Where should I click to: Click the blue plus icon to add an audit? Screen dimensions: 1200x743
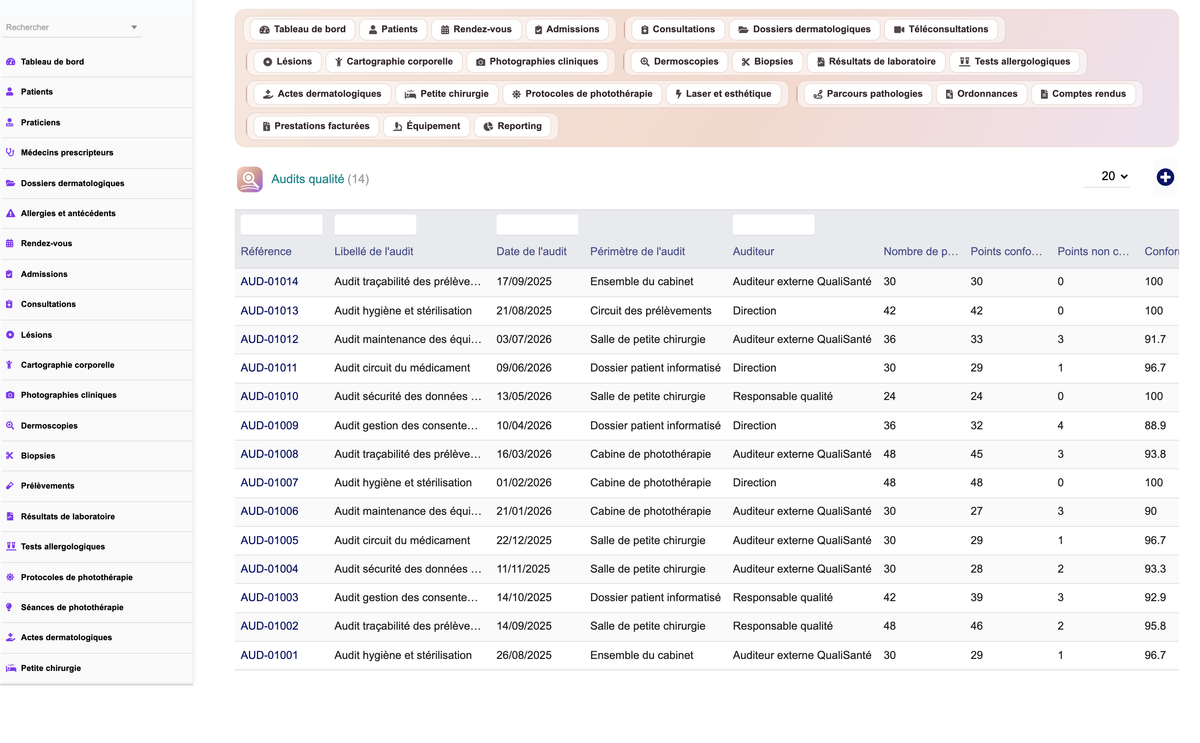pyautogui.click(x=1165, y=177)
